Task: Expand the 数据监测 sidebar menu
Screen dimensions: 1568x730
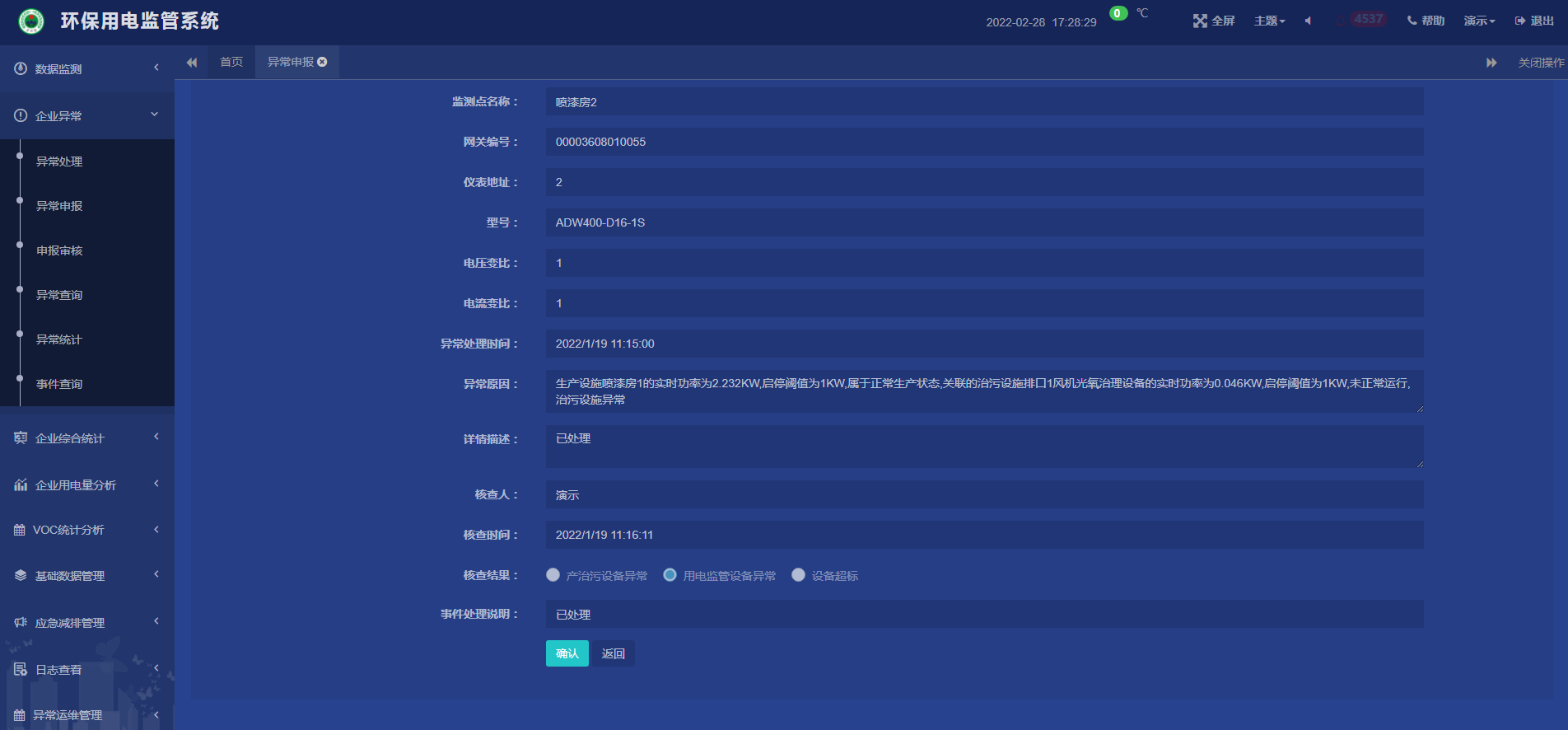Action: (x=86, y=68)
